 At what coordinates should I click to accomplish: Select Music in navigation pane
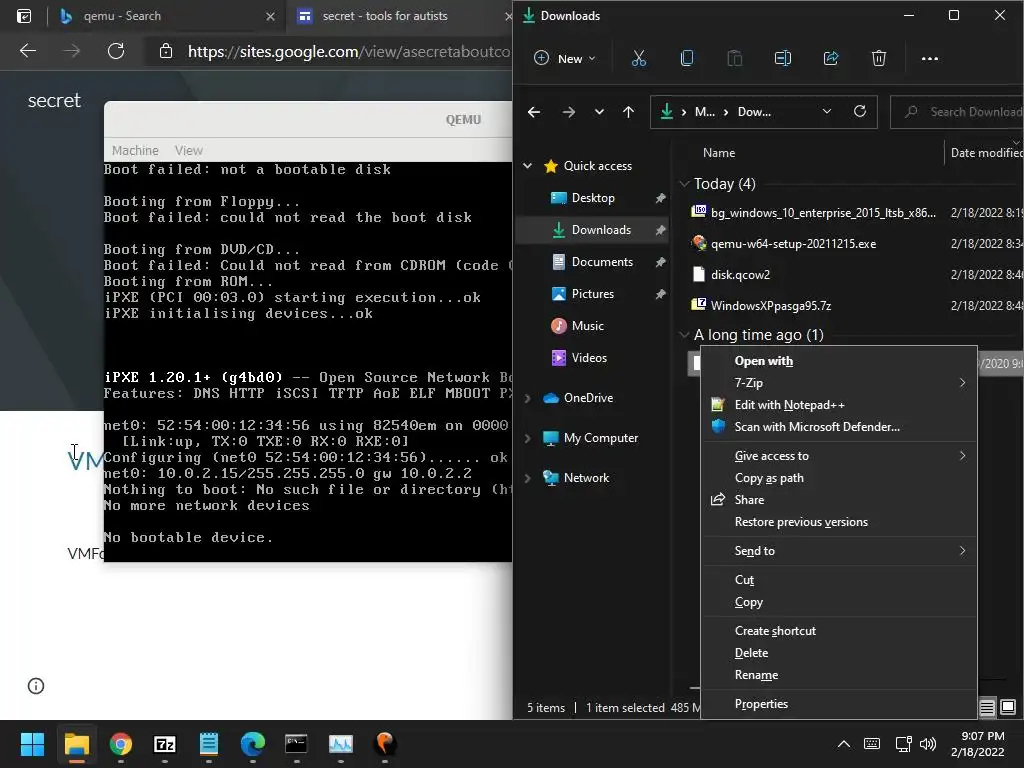(x=588, y=326)
